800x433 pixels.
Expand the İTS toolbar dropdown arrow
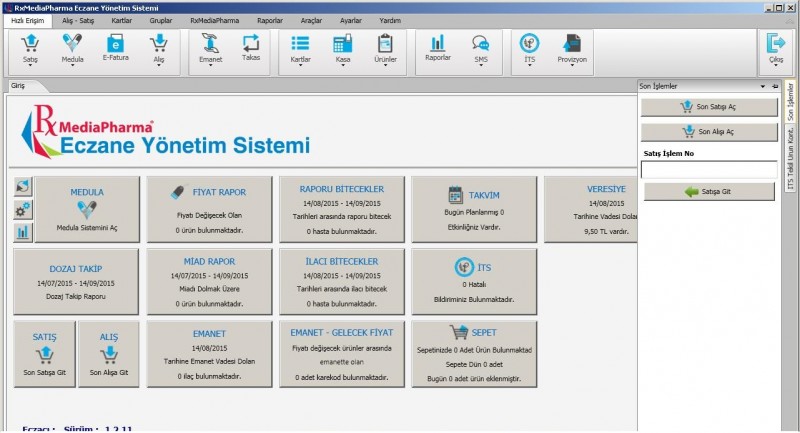[x=529, y=67]
